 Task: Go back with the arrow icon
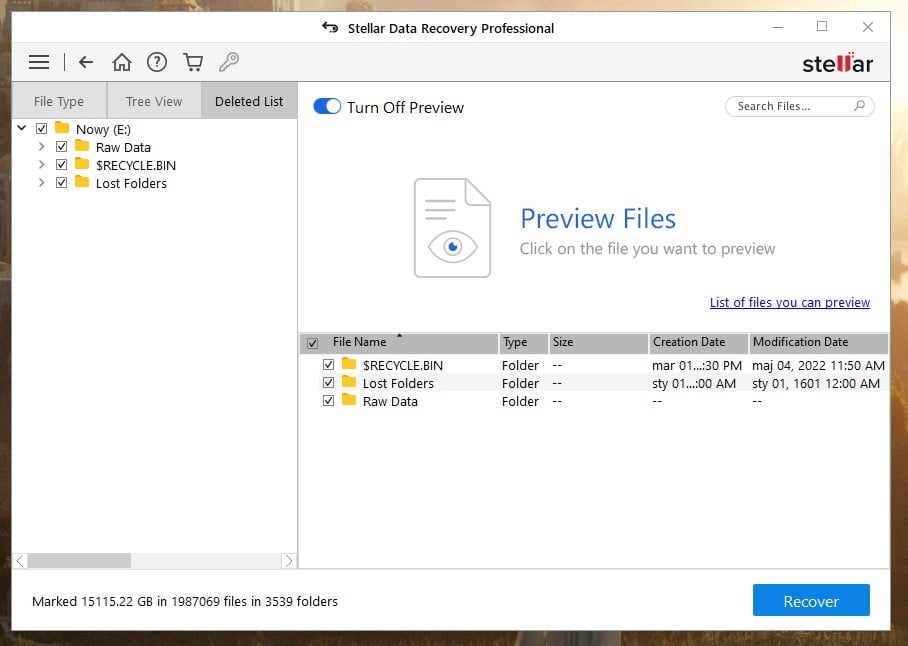click(x=86, y=62)
